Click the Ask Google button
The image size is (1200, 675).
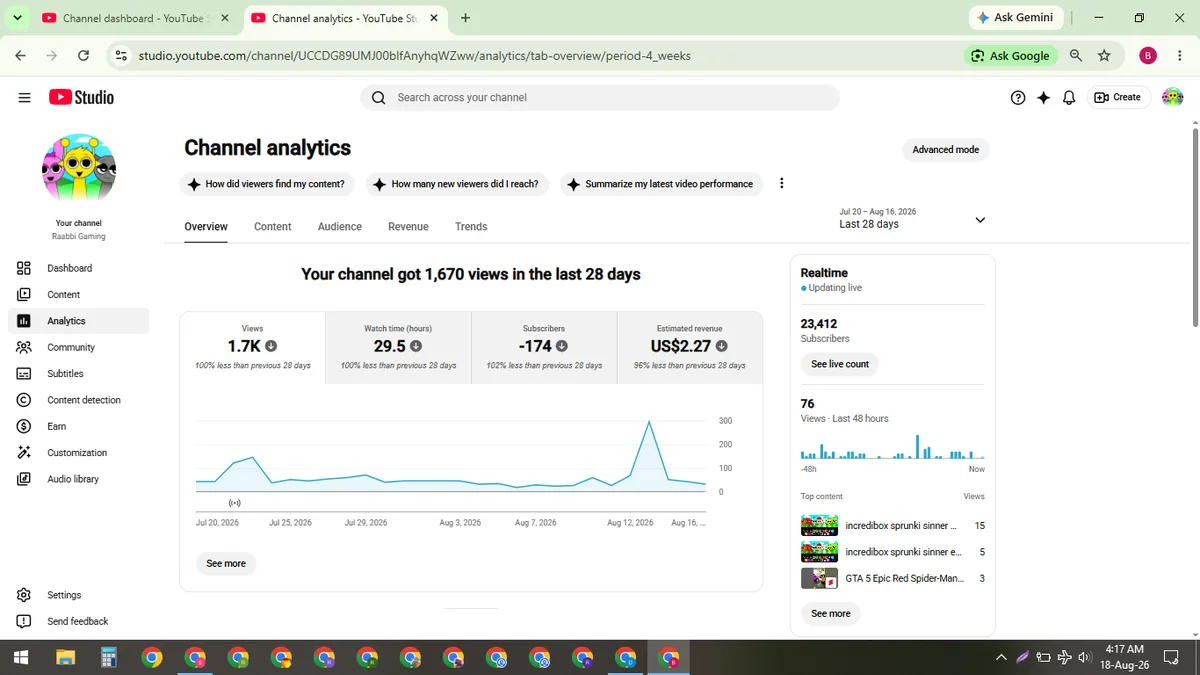point(1010,56)
